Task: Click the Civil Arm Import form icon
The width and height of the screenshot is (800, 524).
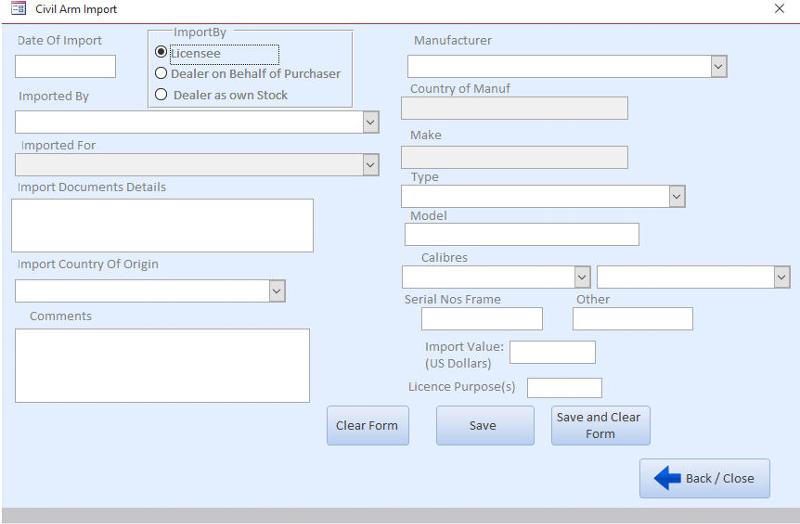Action: [17, 9]
